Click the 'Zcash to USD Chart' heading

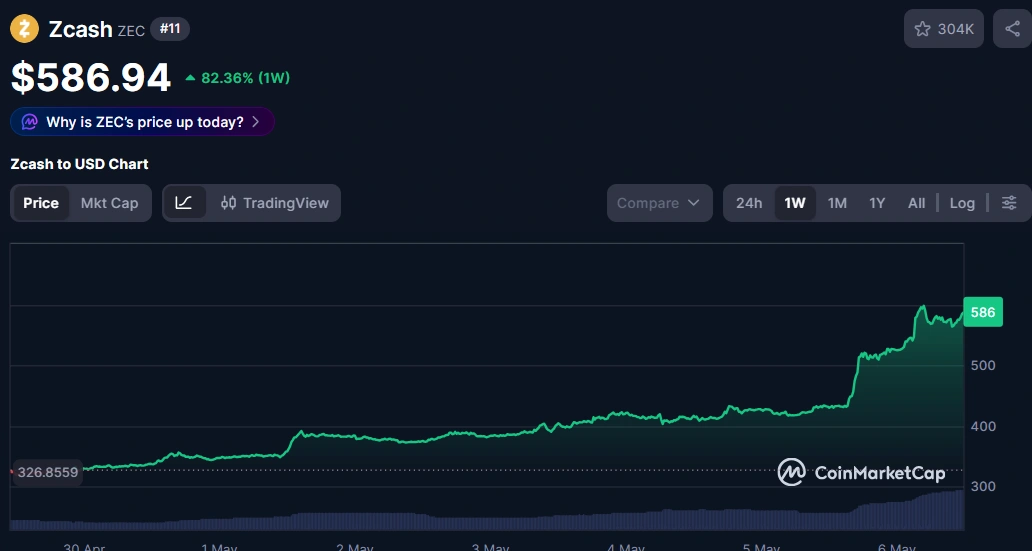click(80, 164)
